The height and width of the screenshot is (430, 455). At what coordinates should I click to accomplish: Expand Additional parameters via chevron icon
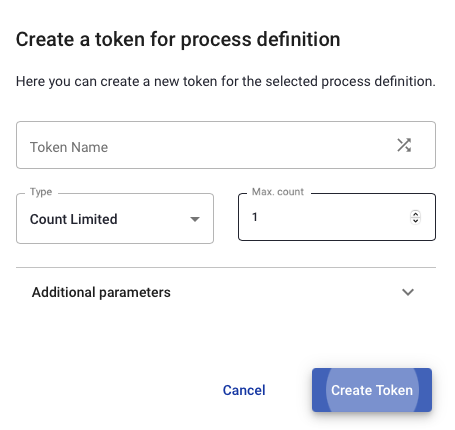click(x=408, y=292)
